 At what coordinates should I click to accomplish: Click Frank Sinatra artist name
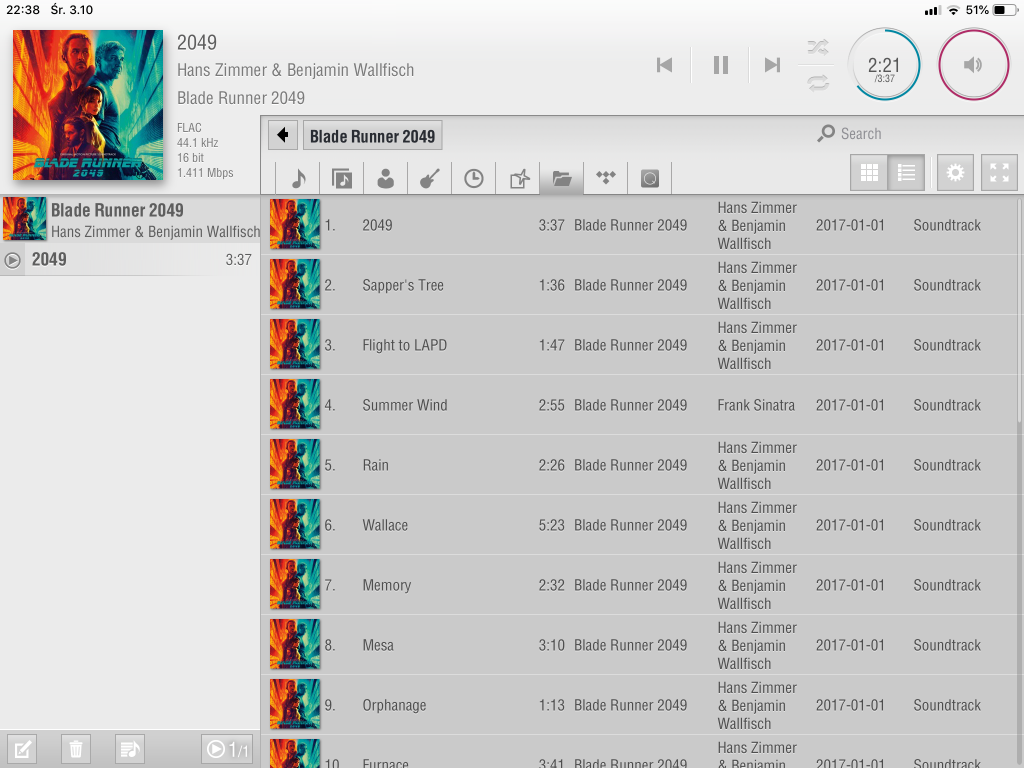coord(756,406)
